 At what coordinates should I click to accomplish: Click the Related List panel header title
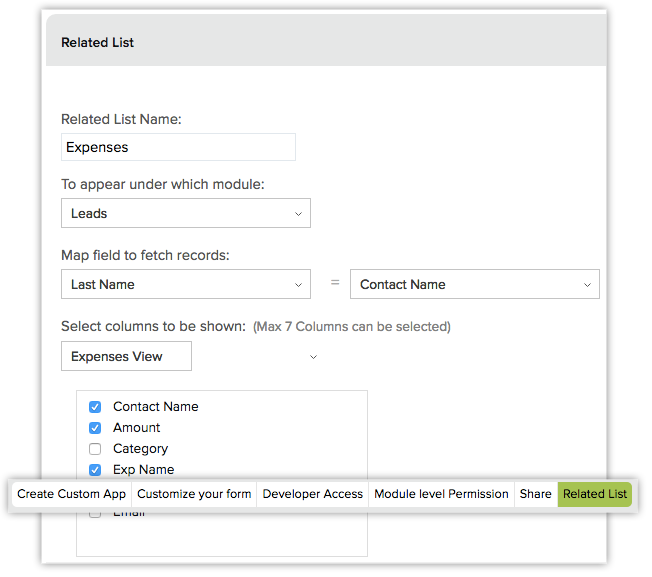pos(97,43)
